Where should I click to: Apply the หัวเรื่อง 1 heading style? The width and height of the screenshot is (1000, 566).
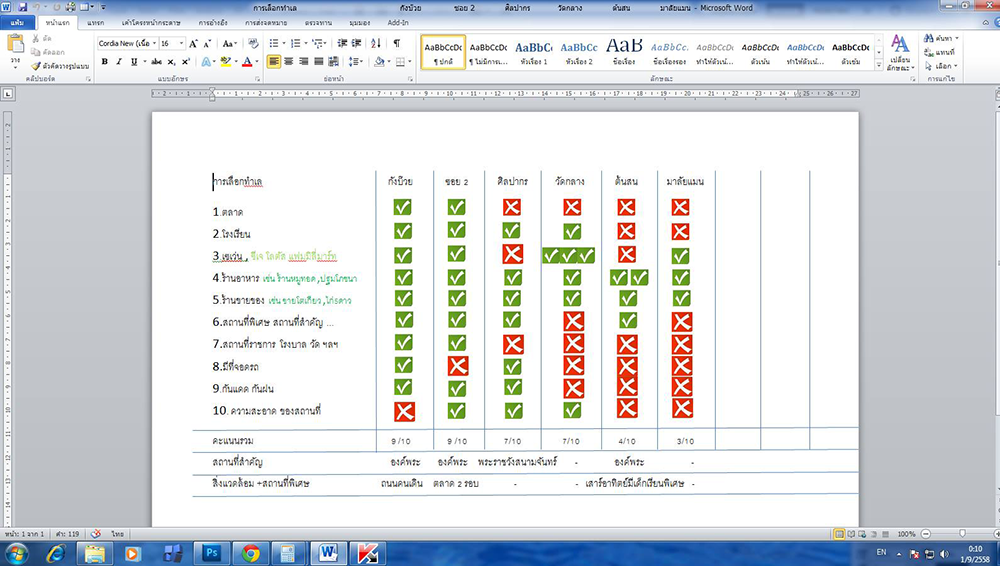tap(532, 52)
